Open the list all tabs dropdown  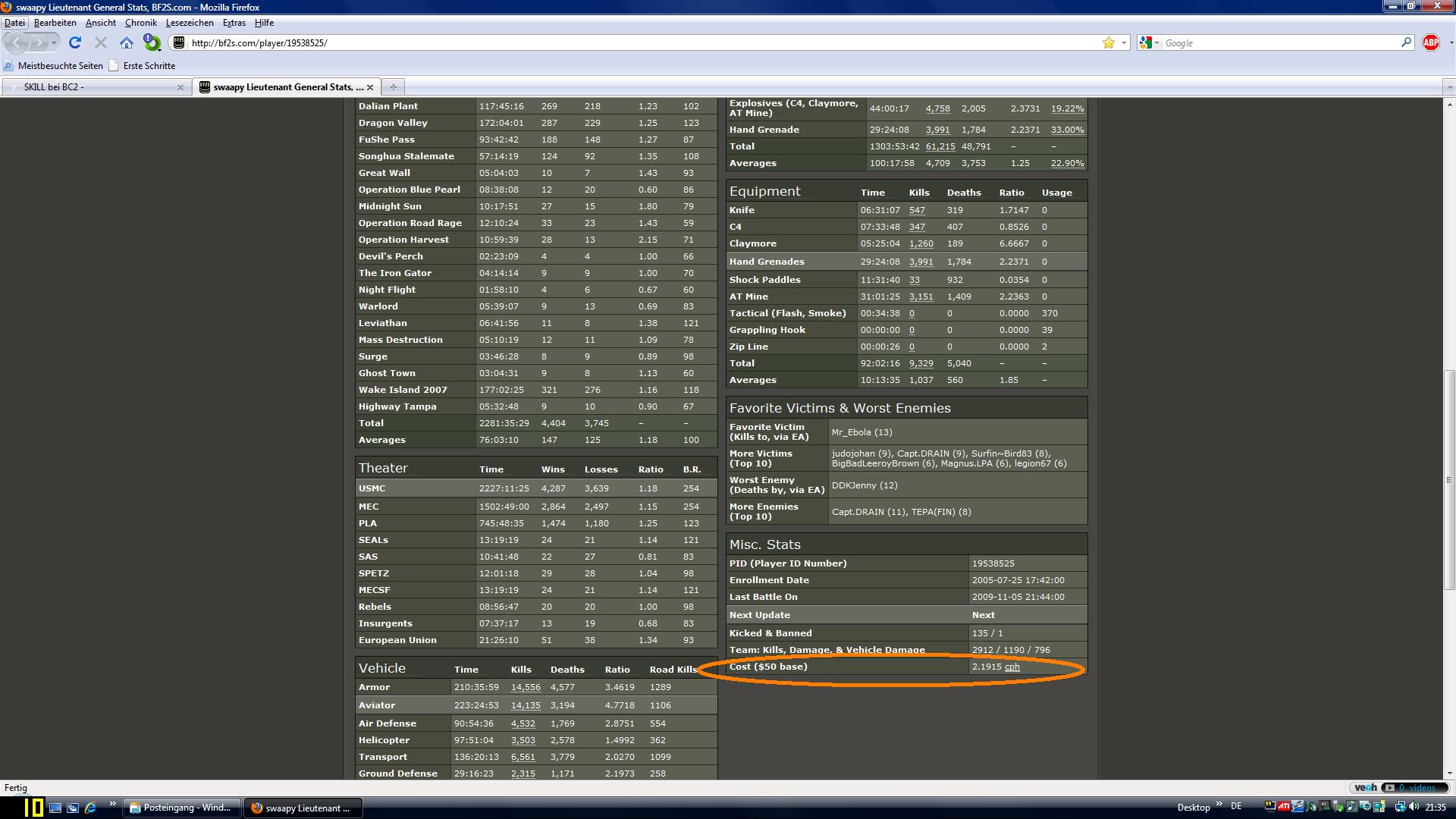(x=1449, y=87)
